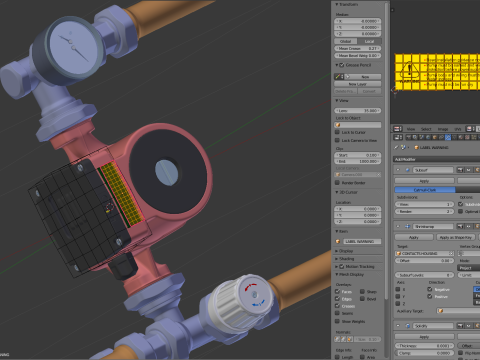
Task: Open the Properties editor-type icon menu
Action: [x=398, y=137]
